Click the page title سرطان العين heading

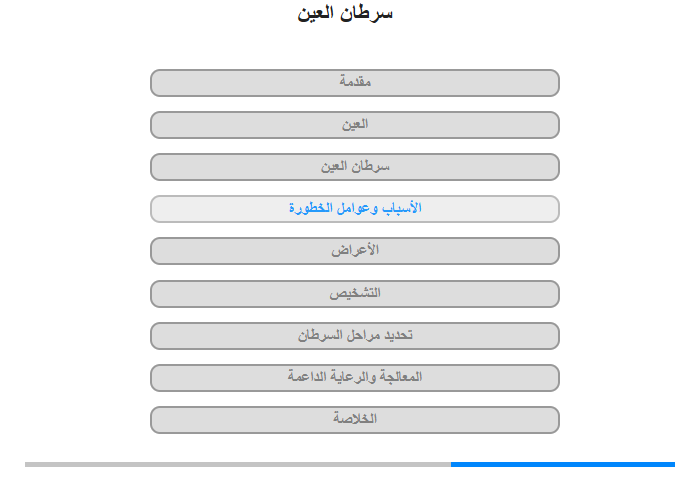coord(345,13)
